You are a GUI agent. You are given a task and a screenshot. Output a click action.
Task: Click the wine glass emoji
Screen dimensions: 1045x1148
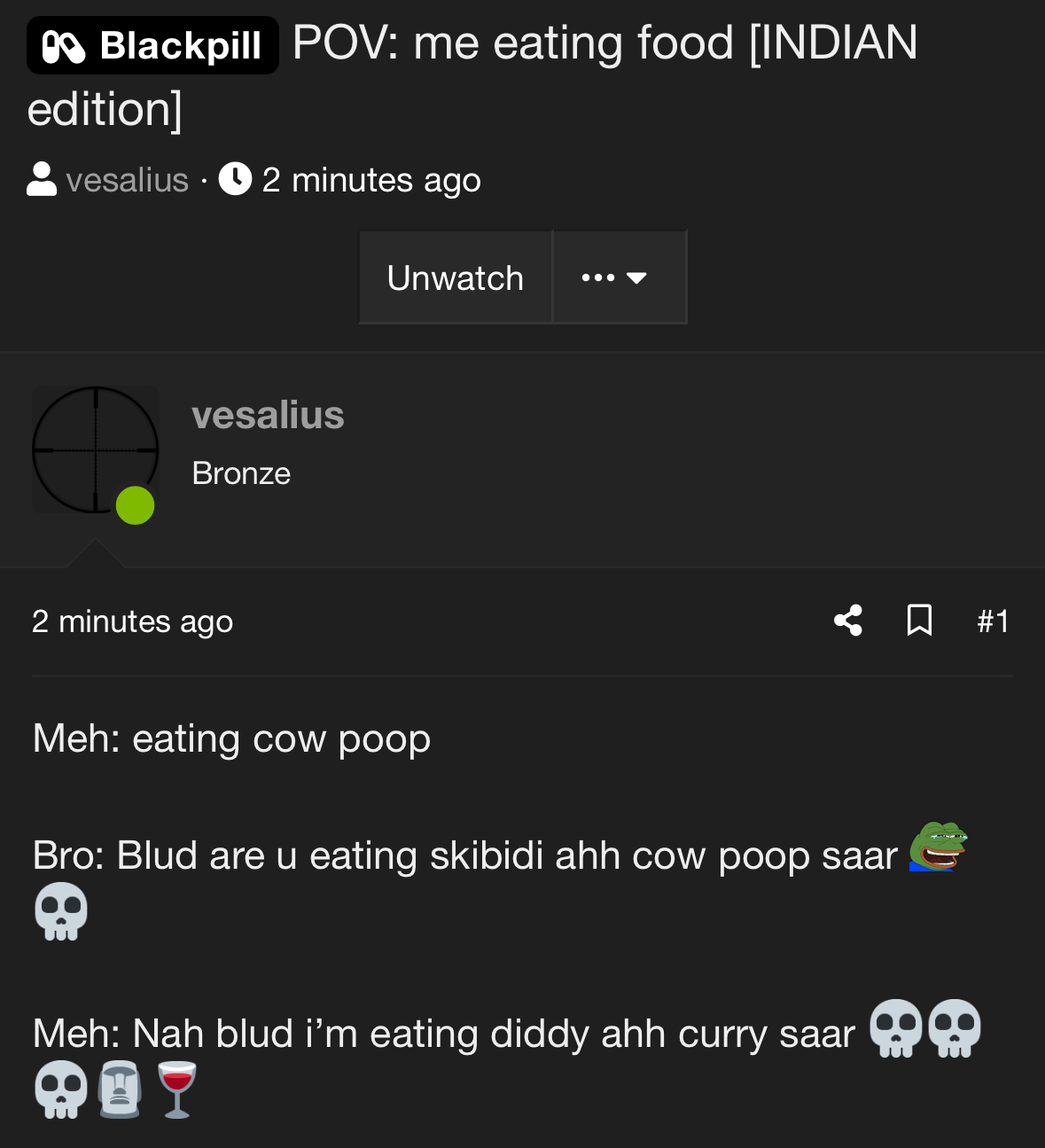[x=176, y=1089]
